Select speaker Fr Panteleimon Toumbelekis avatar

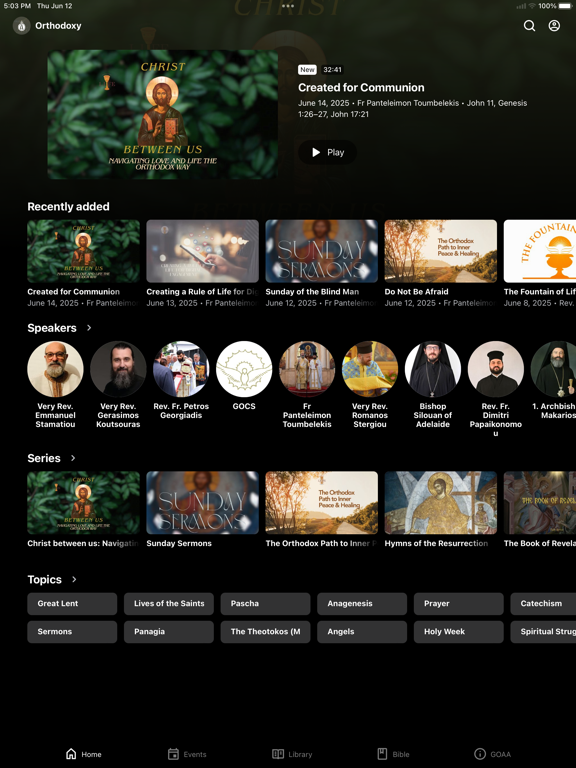pyautogui.click(x=307, y=369)
